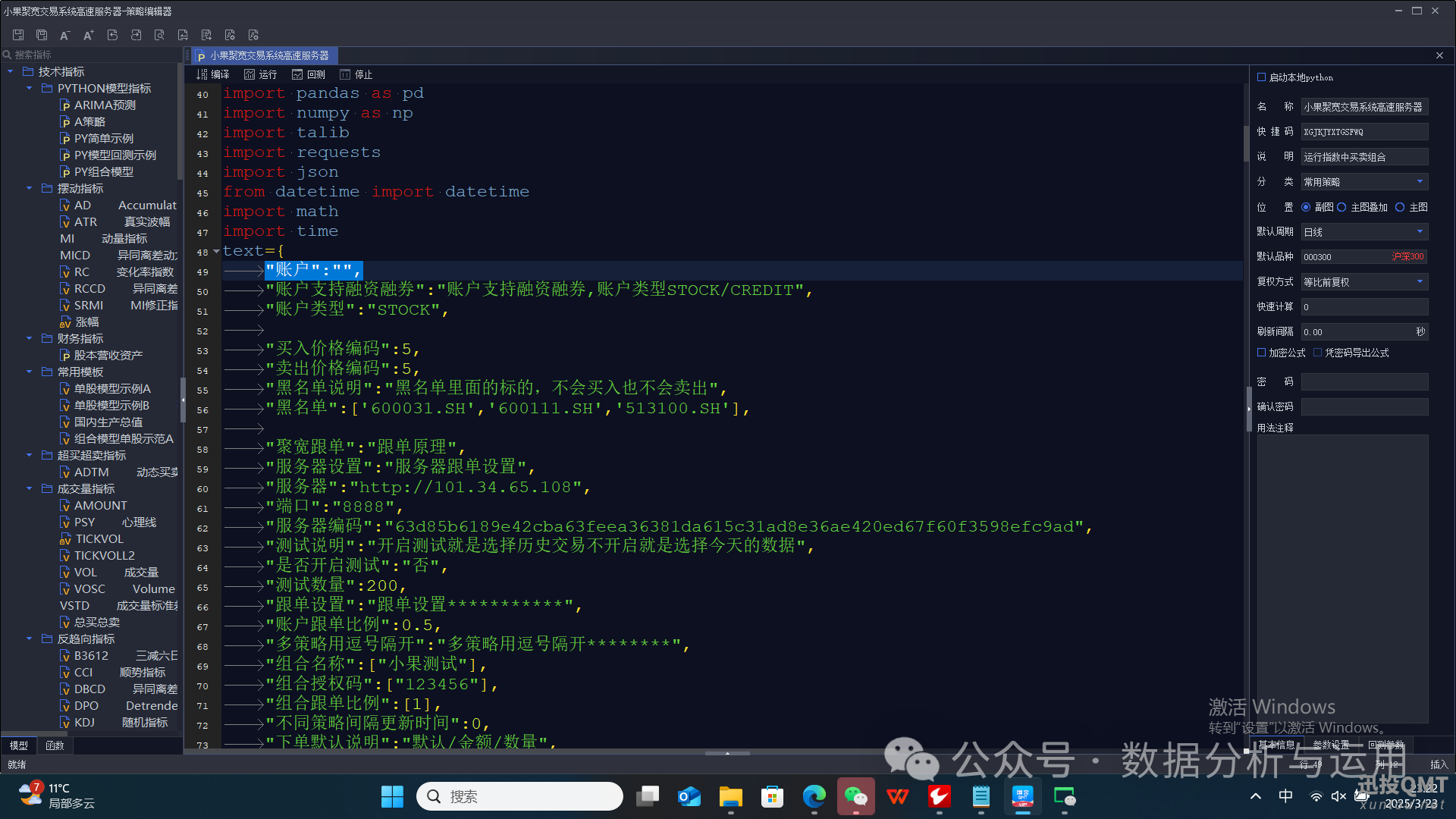
Task: Select the 股本营收资产 item
Action: click(101, 355)
